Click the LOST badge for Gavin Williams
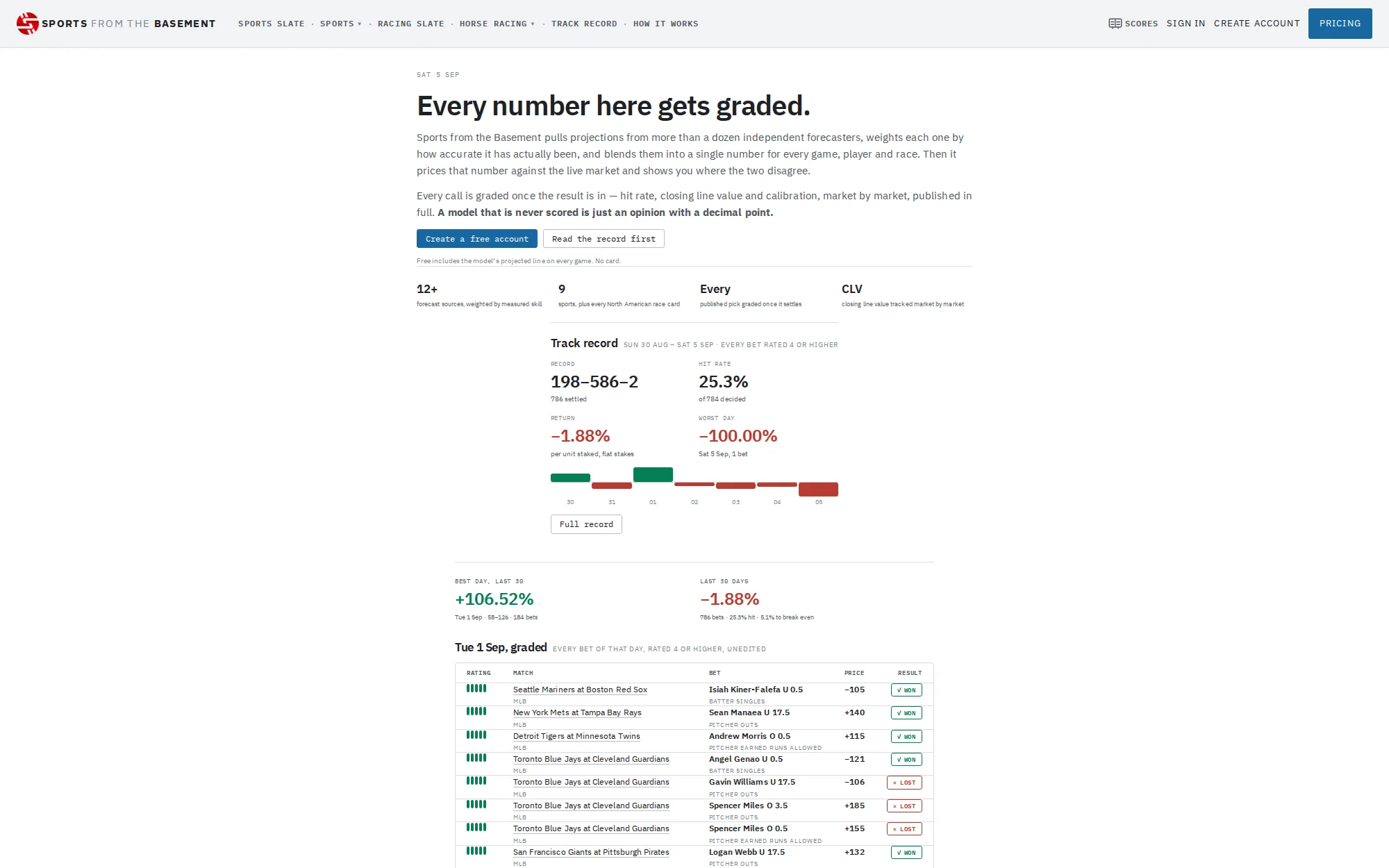Image resolution: width=1389 pixels, height=868 pixels. click(904, 783)
